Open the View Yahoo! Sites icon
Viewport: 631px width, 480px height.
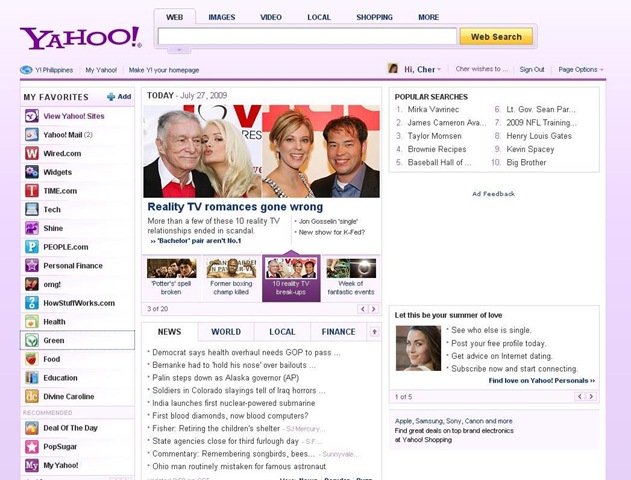32,116
